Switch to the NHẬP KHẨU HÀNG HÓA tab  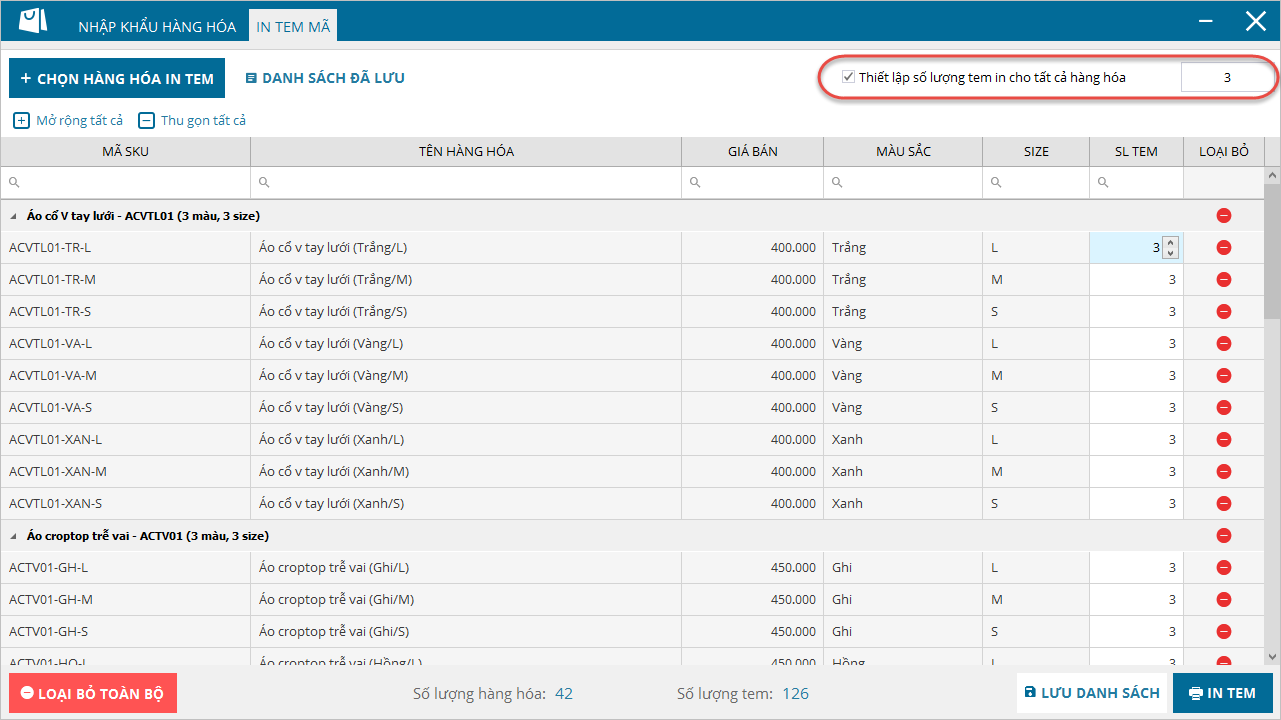click(157, 27)
